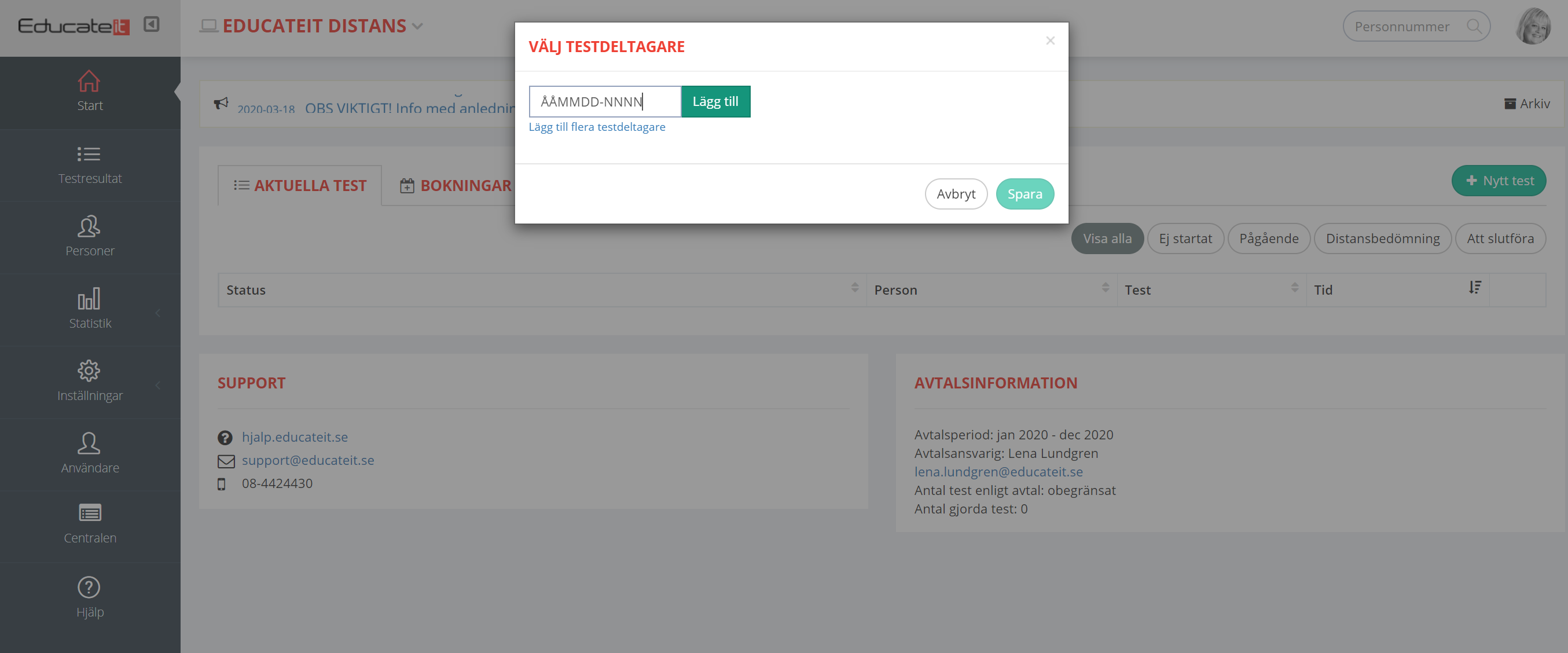Switch to the BOKNINGAR tab
Viewport: 1568px width, 653px height.
coord(465,185)
